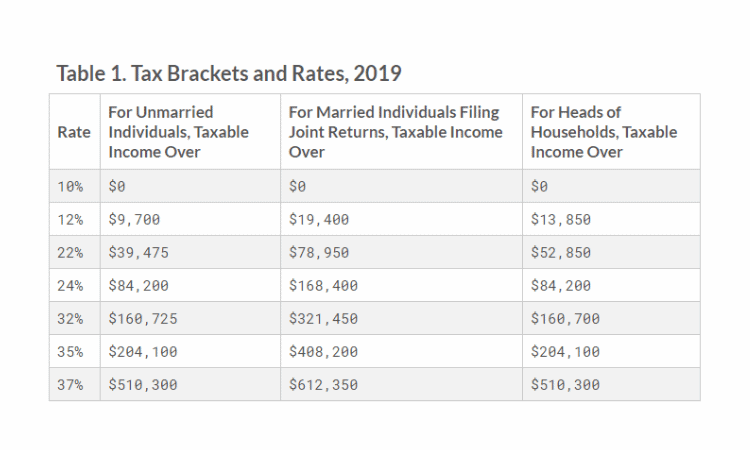This screenshot has height=450, width=750.
Task: Select the $612,350 cell
Action: click(322, 384)
